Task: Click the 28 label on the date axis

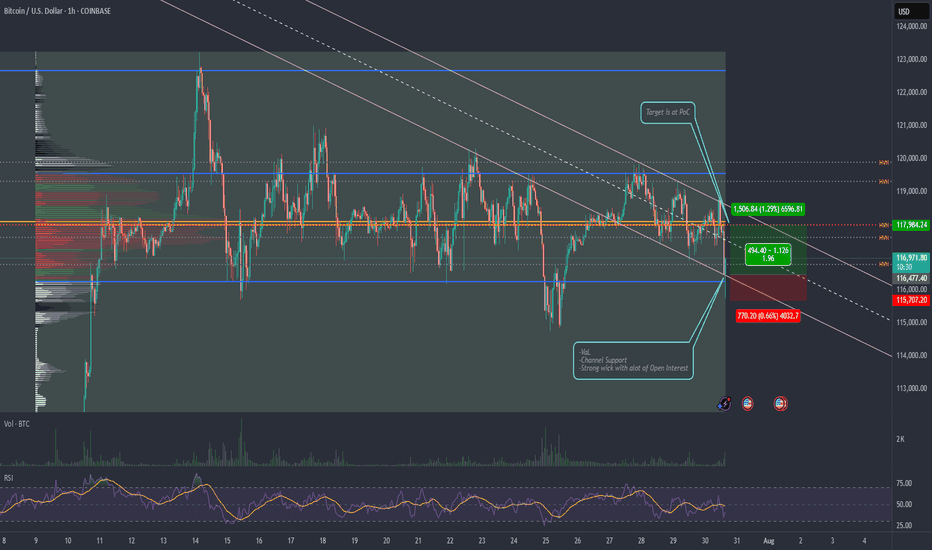Action: tap(641, 540)
